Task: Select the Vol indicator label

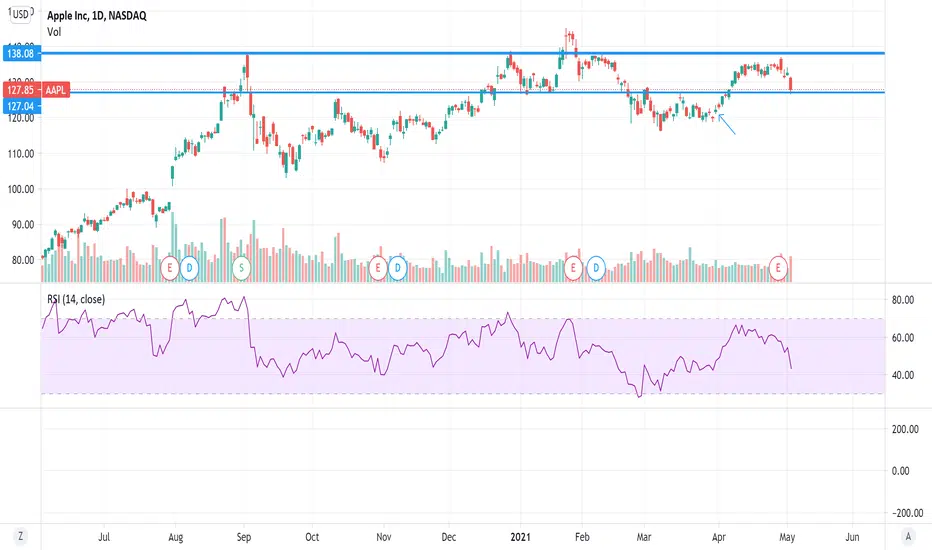Action: (54, 32)
